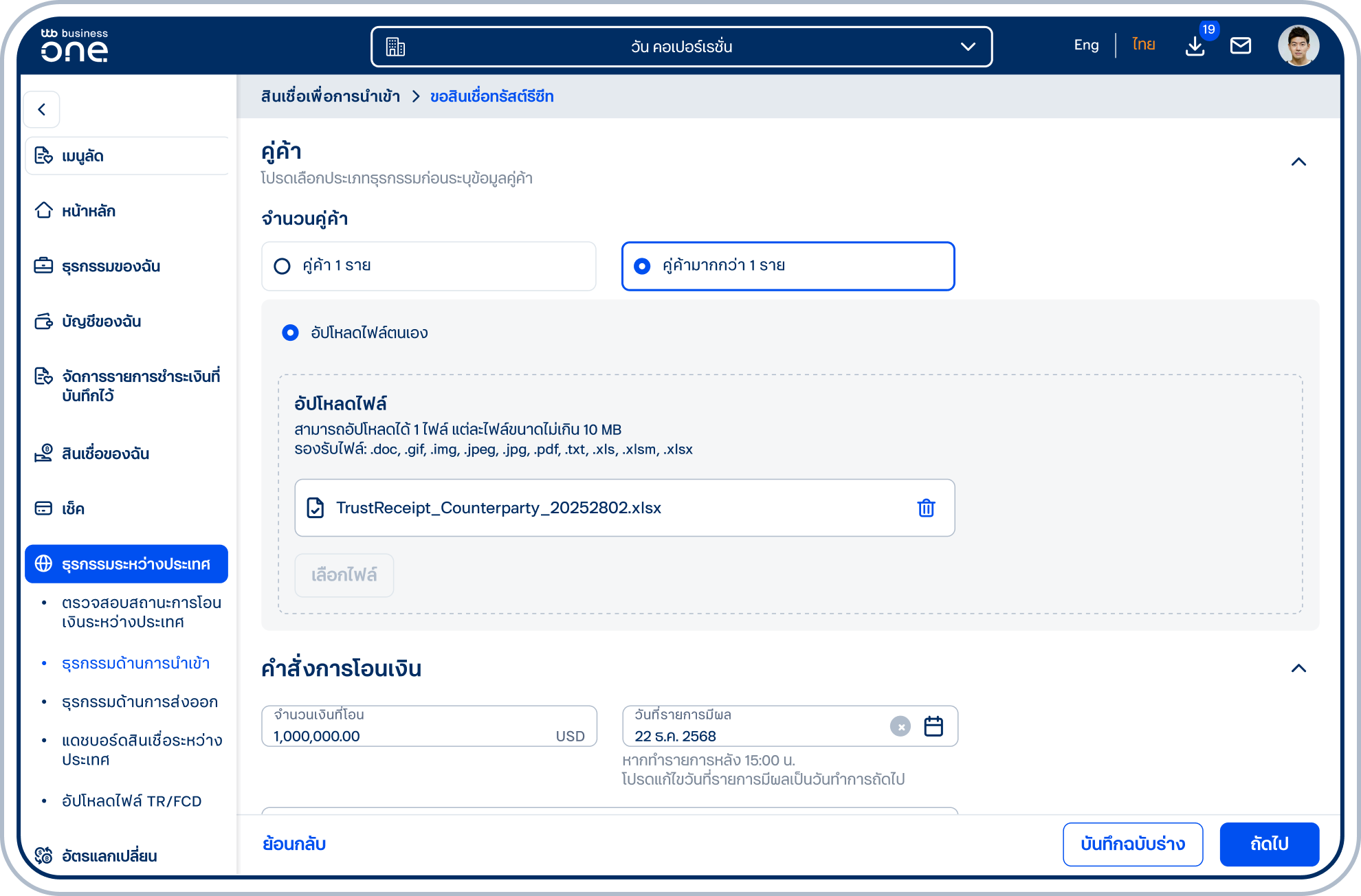1361x896 pixels.
Task: Open อัปโหลดไฟล์ TR/FCD menu item
Action: click(132, 801)
